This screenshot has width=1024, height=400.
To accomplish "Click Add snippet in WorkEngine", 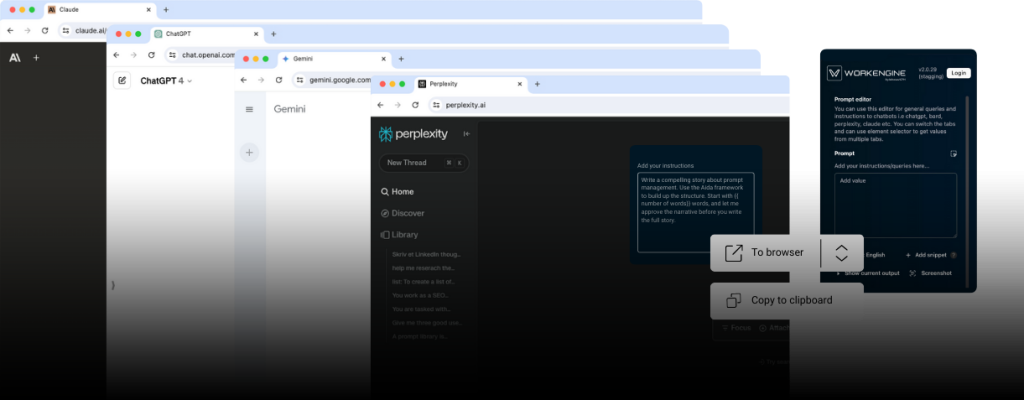I will click(925, 255).
